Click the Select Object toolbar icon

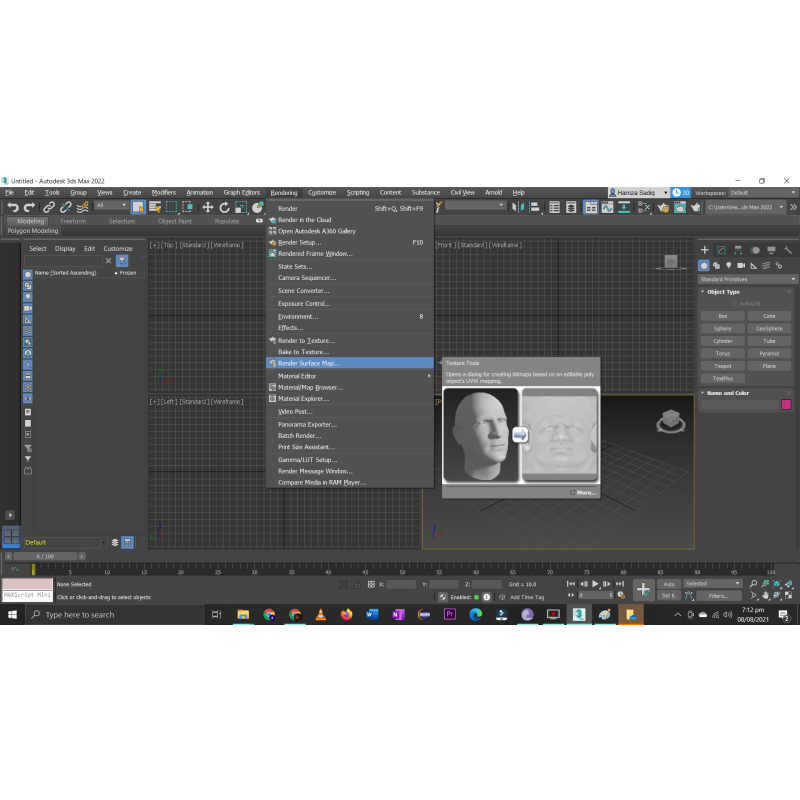(x=138, y=207)
